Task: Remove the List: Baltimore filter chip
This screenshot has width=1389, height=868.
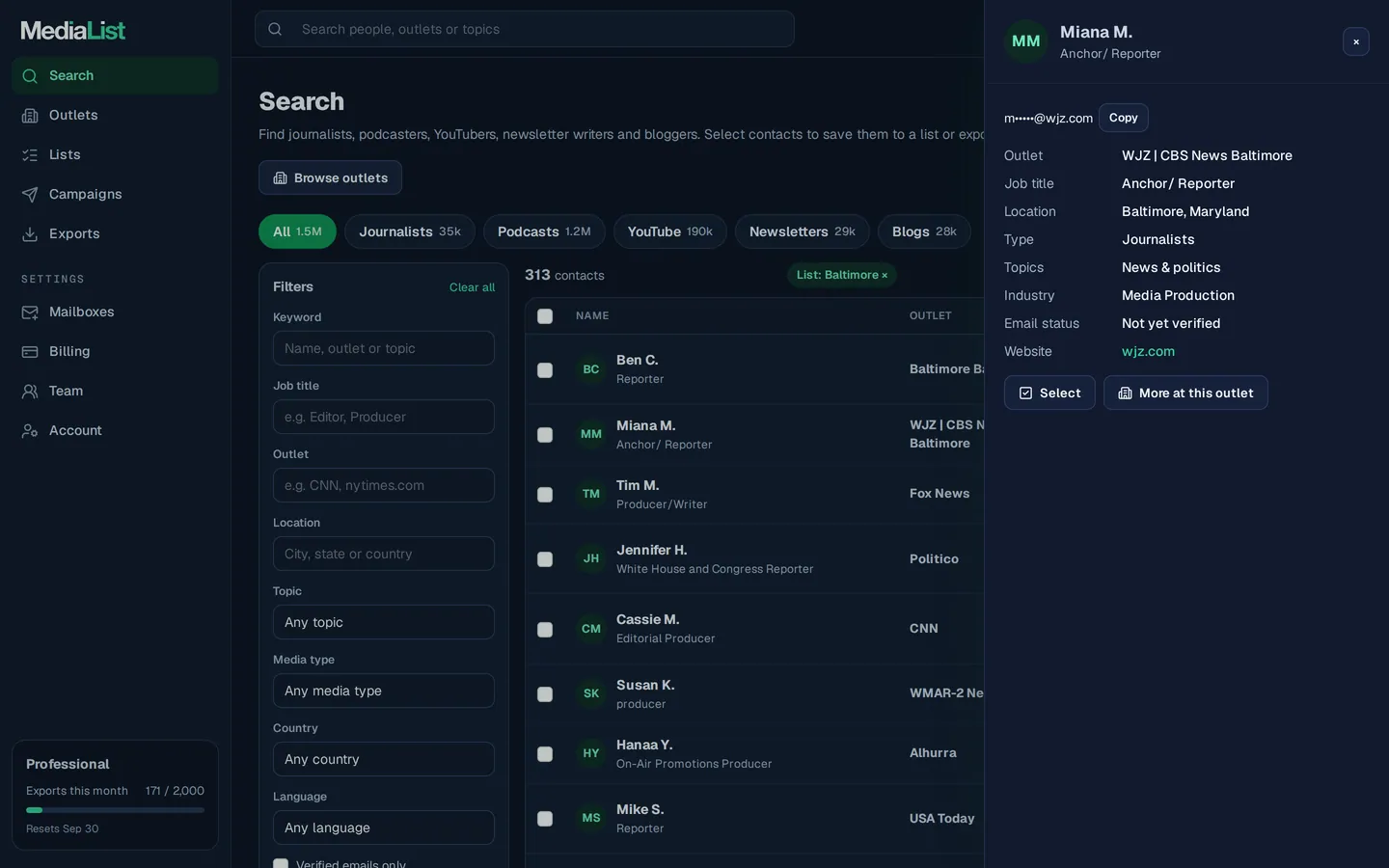Action: pyautogui.click(x=885, y=275)
